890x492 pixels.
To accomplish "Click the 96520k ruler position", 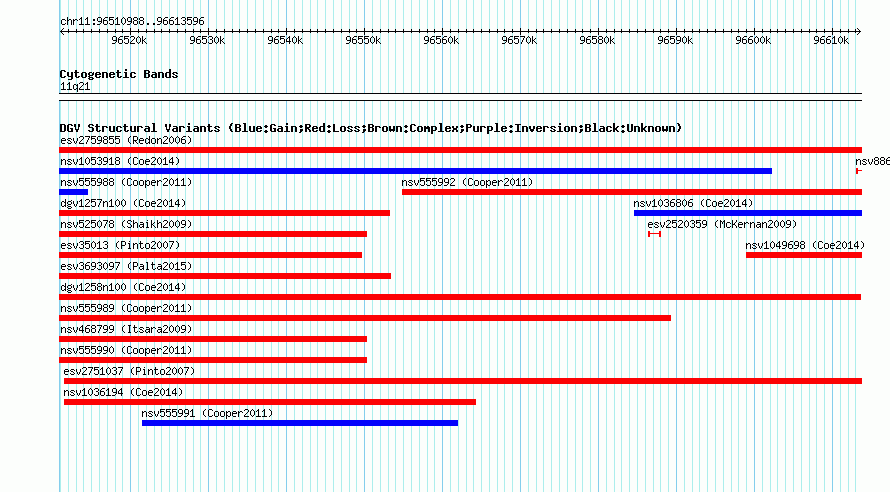I will [x=129, y=40].
